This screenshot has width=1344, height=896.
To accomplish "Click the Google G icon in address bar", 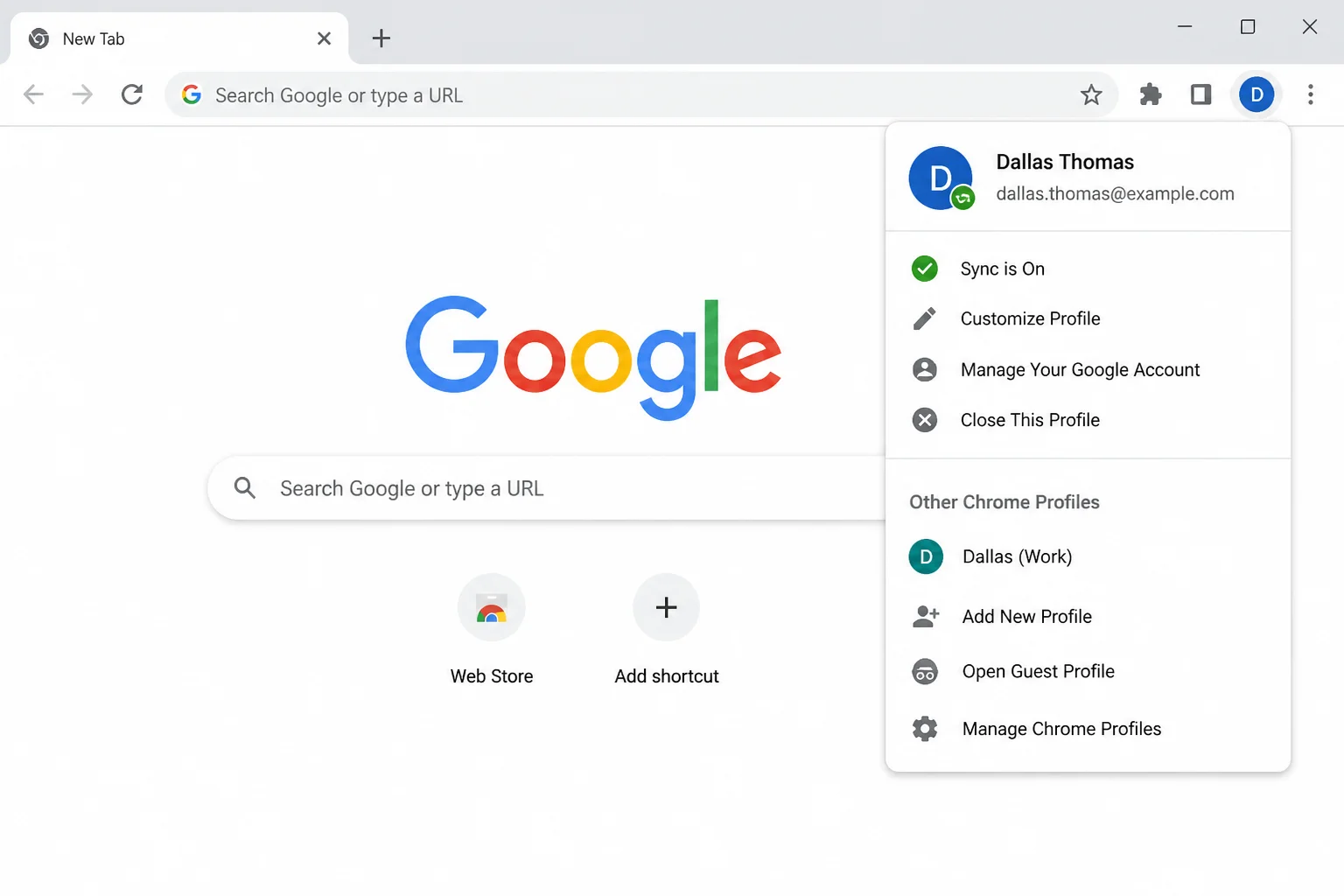I will pos(192,94).
